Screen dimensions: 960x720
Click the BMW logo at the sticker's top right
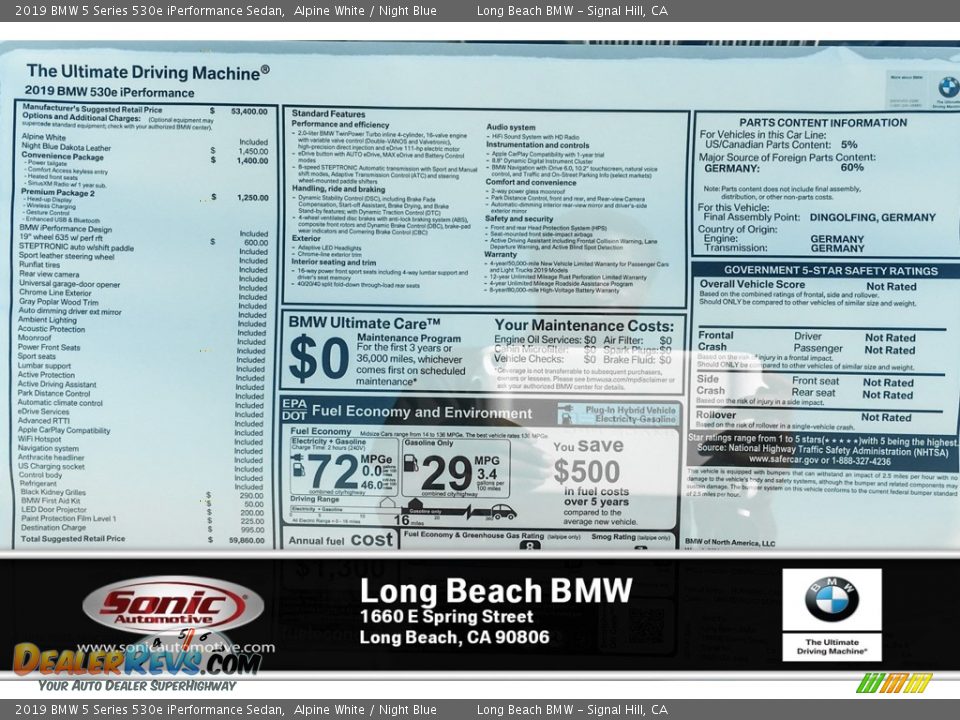[x=947, y=87]
